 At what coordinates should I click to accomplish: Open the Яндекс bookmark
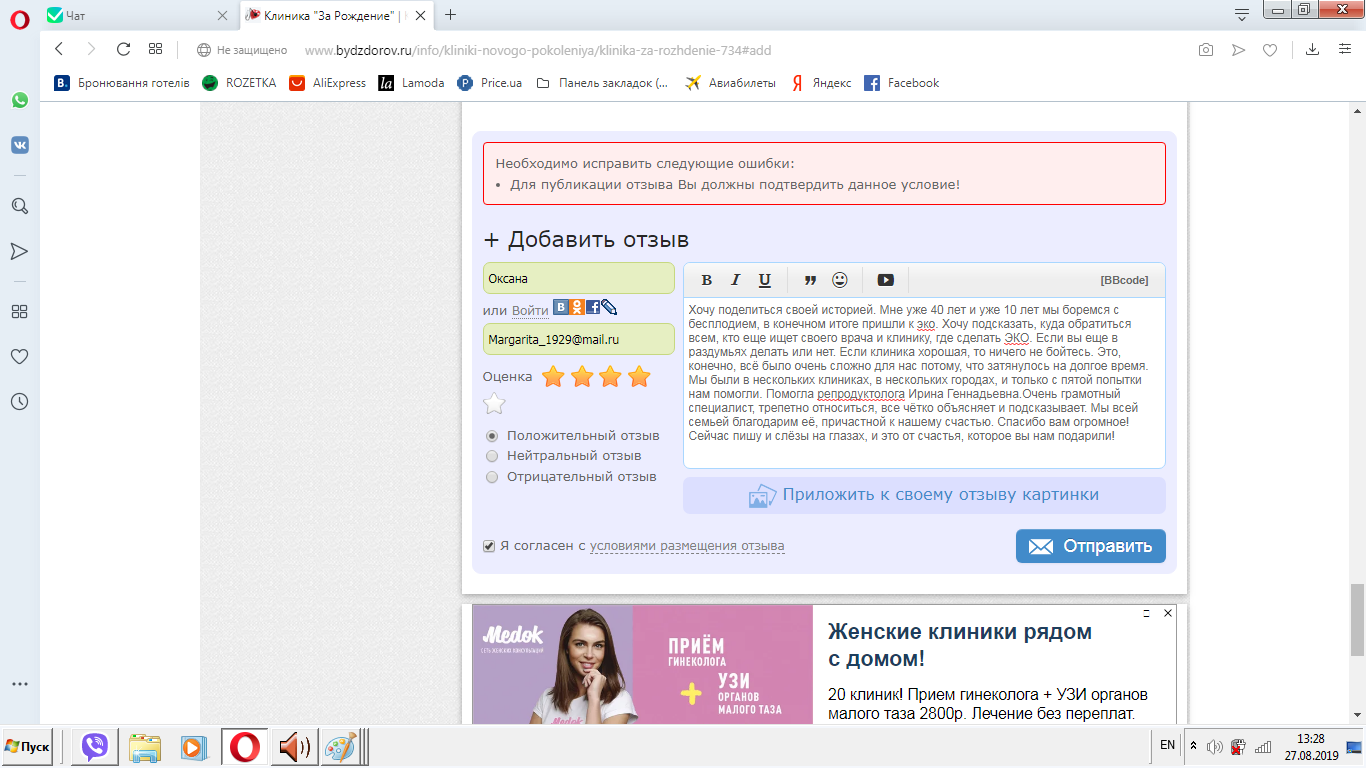pos(821,83)
